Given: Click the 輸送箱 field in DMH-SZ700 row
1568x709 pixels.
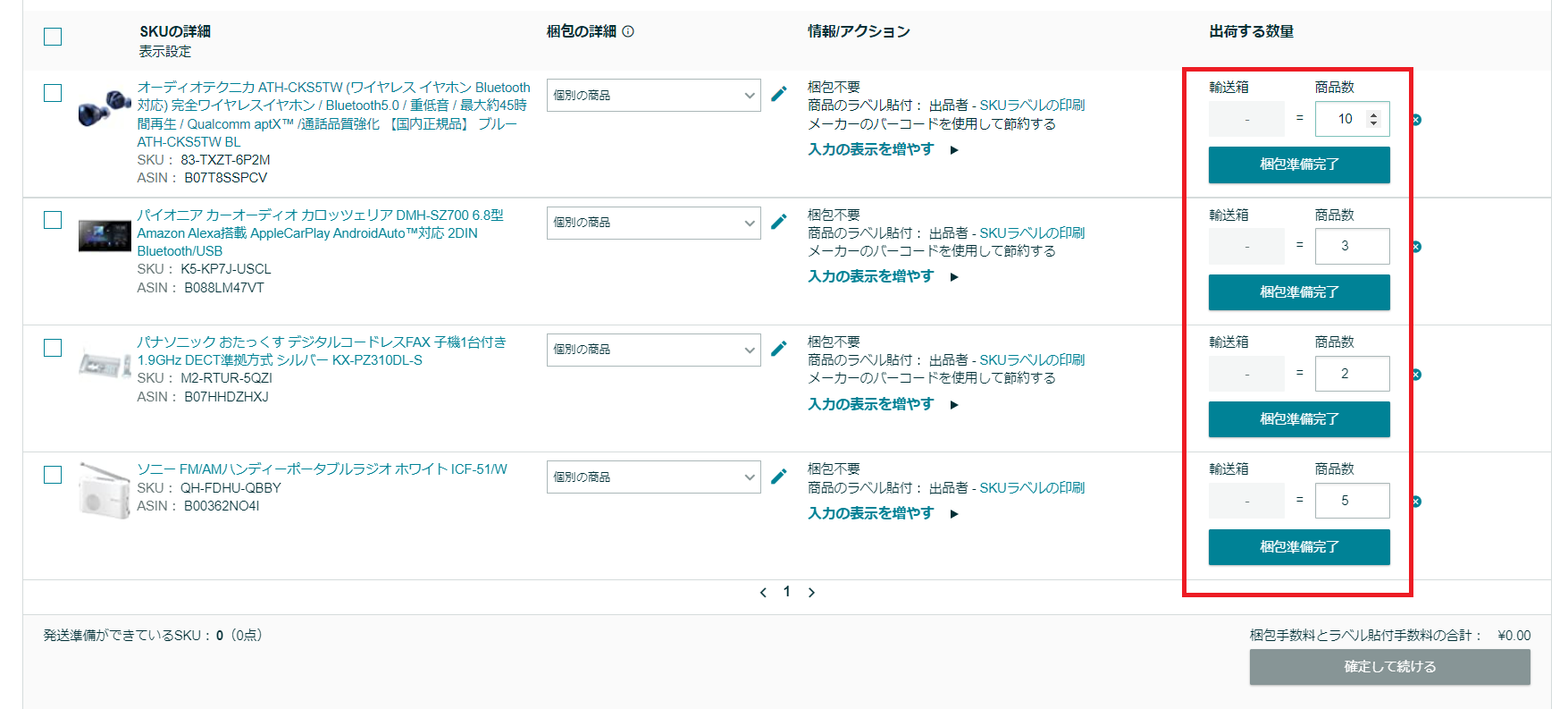Looking at the screenshot, I should tap(1246, 246).
